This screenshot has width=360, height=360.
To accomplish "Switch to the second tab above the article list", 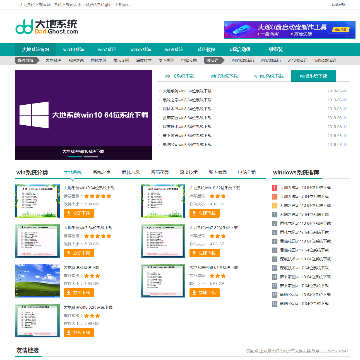I will click(224, 76).
